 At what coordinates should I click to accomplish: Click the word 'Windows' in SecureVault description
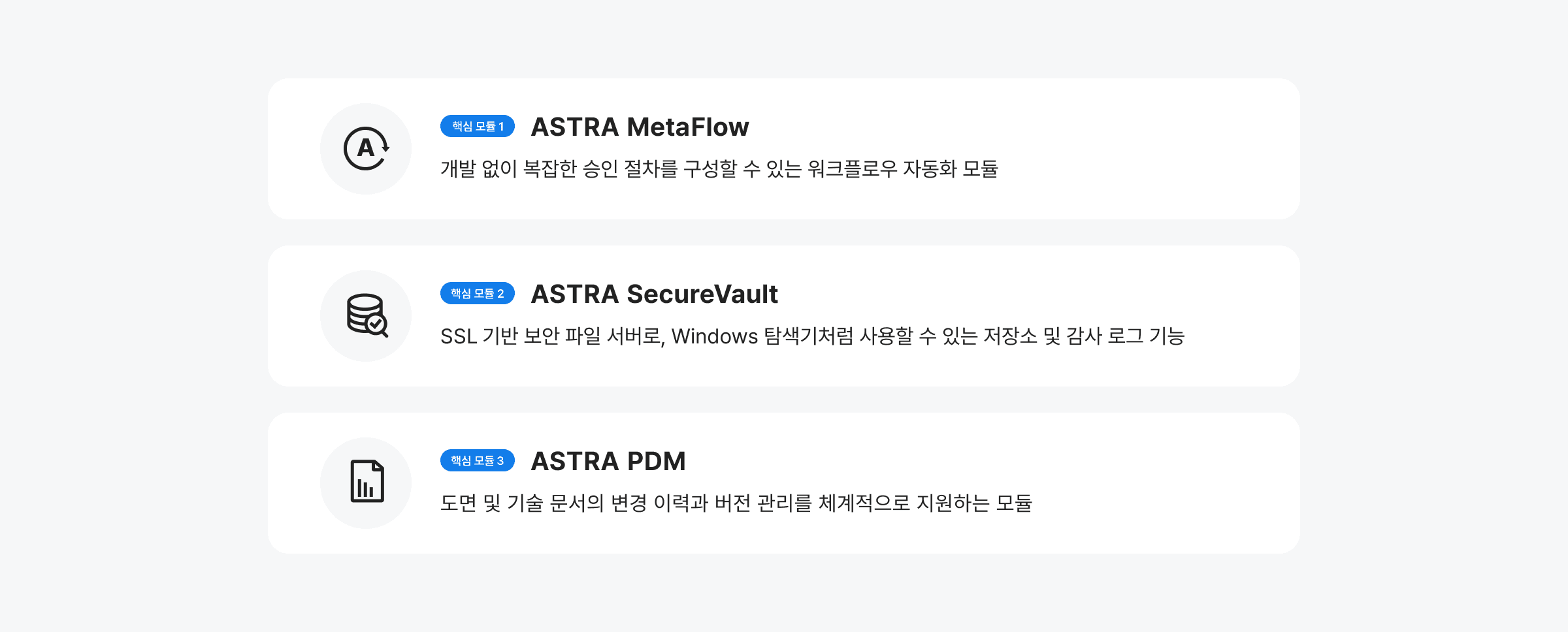[x=715, y=336]
